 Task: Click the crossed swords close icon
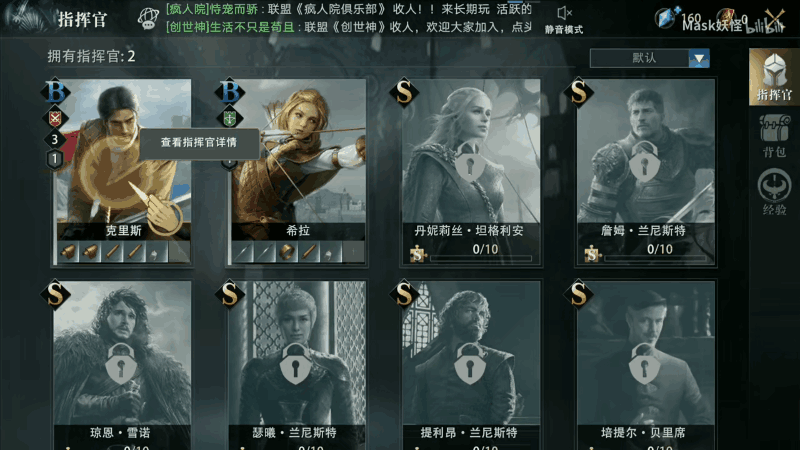[x=776, y=20]
